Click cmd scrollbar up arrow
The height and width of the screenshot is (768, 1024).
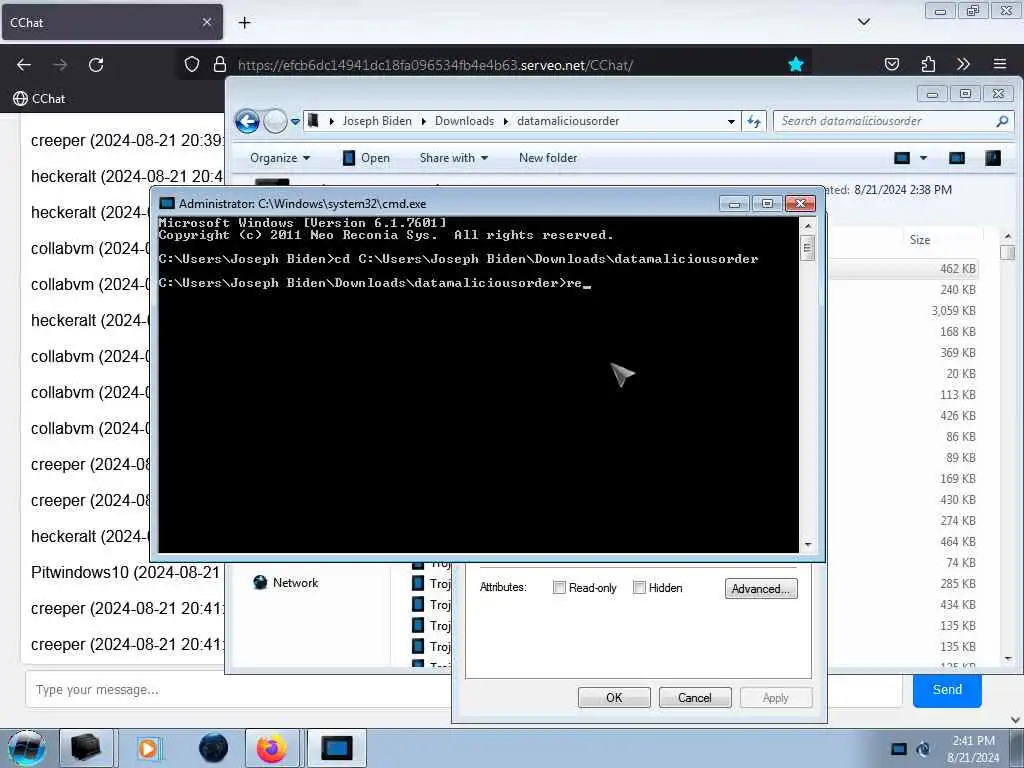(808, 226)
